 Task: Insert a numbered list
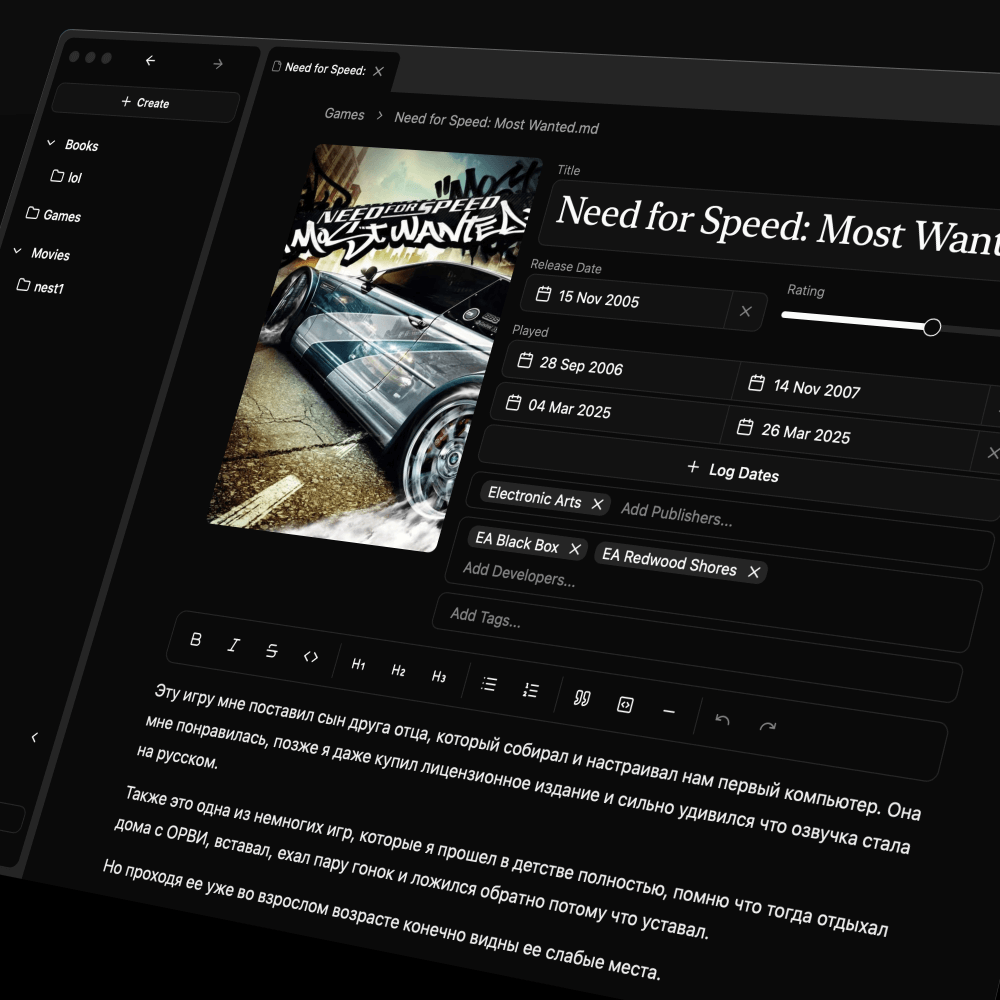(x=531, y=690)
